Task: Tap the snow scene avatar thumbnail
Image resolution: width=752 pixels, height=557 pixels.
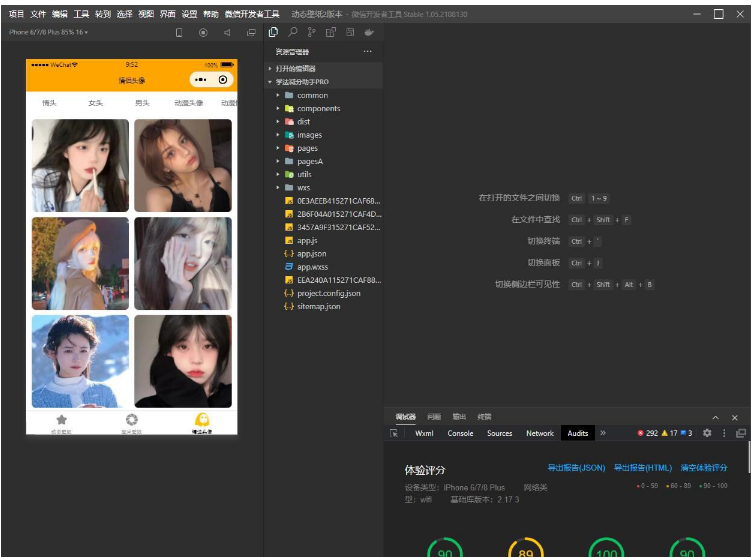Action: click(x=81, y=361)
